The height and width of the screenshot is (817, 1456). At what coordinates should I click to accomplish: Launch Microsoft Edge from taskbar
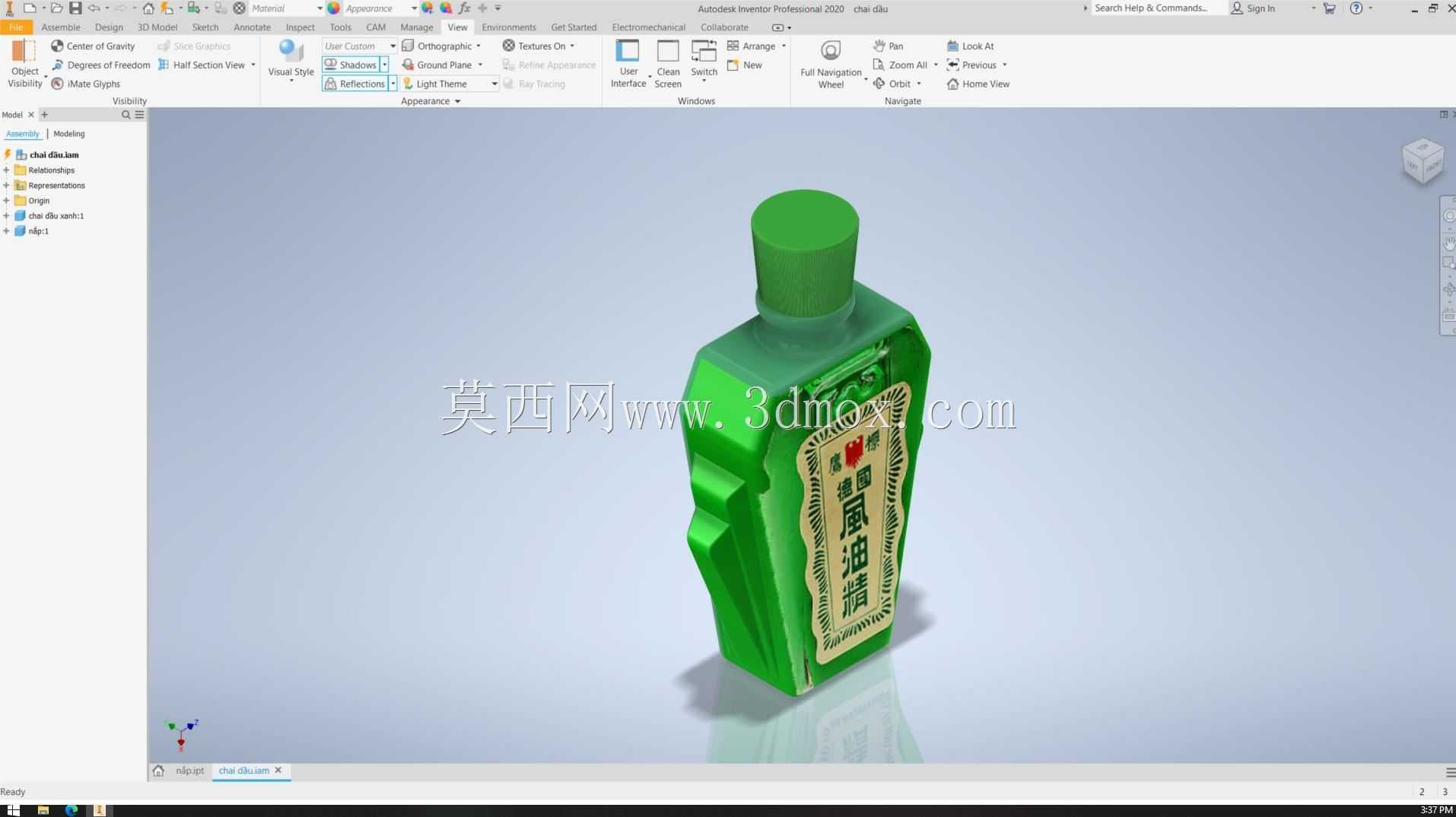72,810
